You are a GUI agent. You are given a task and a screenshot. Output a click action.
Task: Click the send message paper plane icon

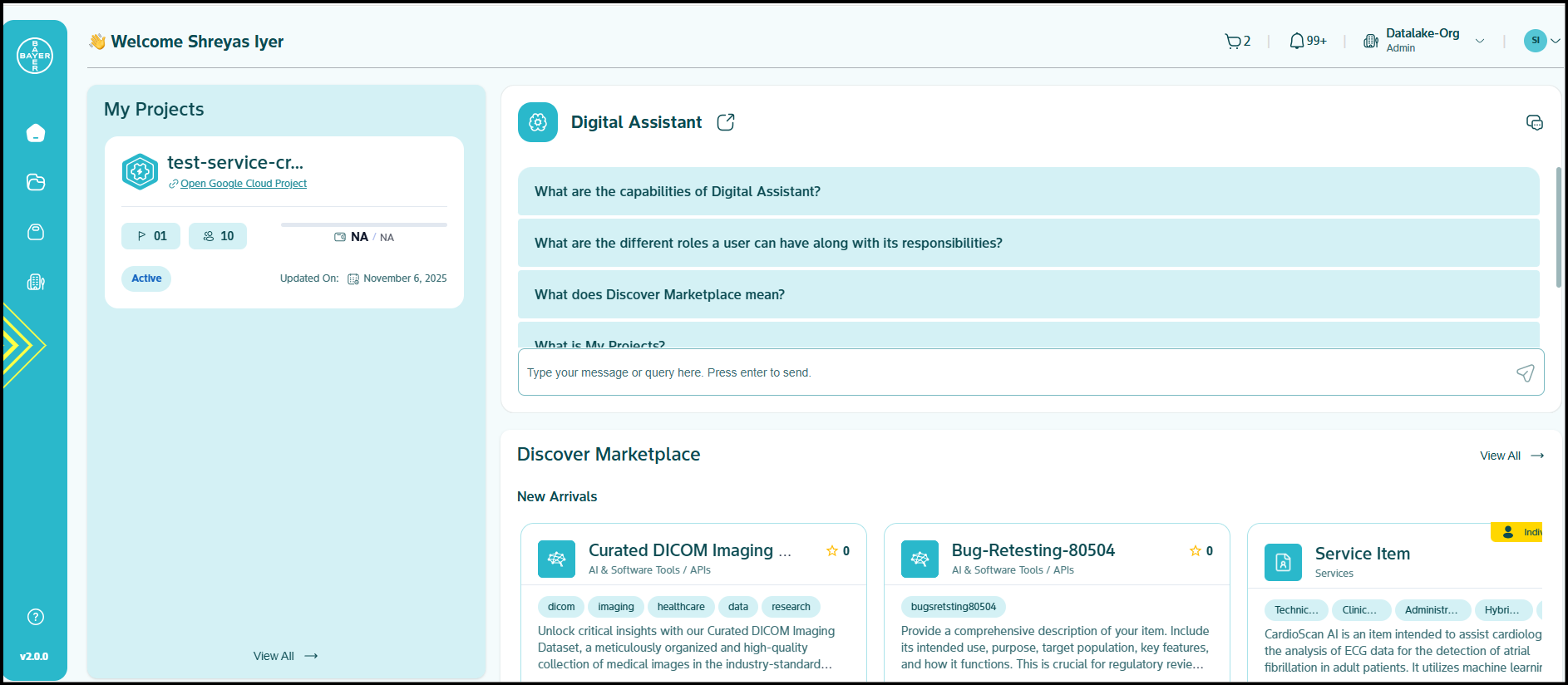pos(1525,373)
